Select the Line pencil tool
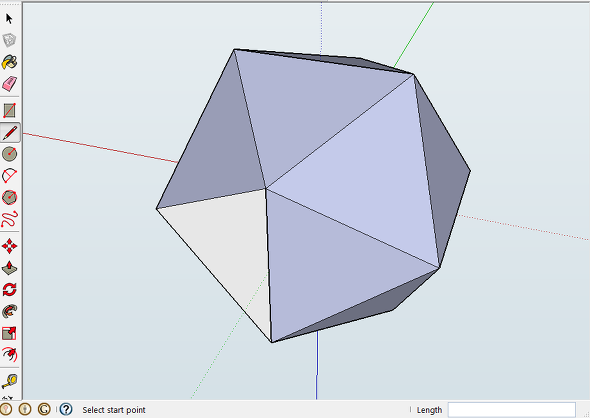Image resolution: width=590 pixels, height=418 pixels. point(10,133)
